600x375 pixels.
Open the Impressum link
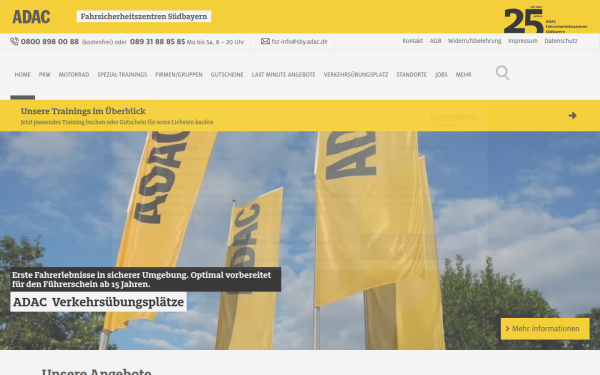tap(523, 41)
